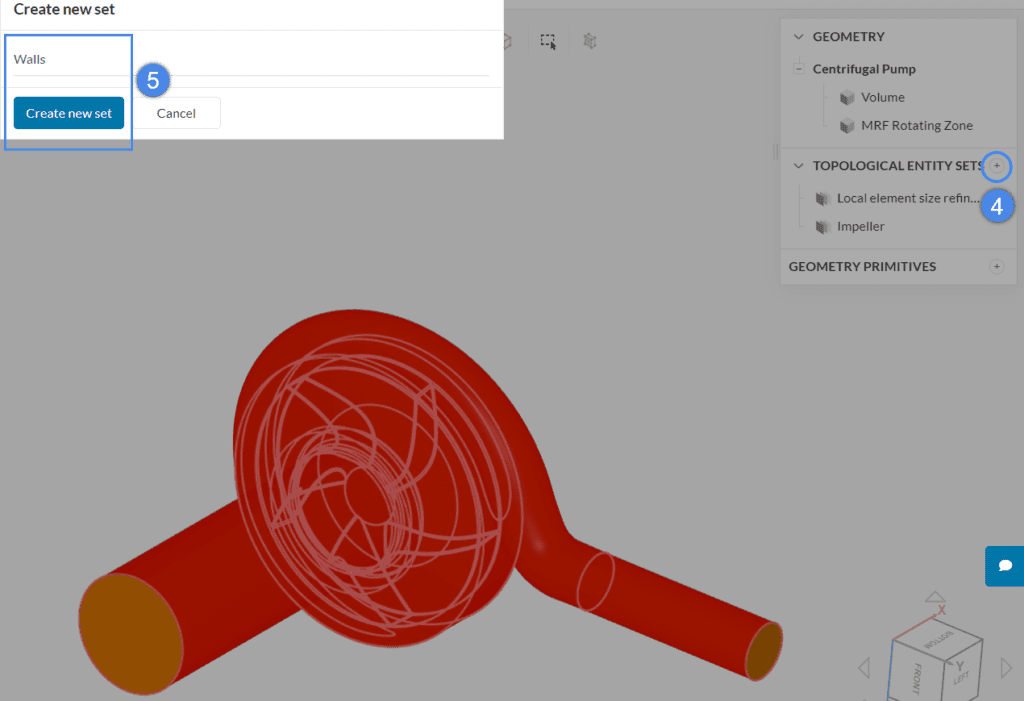Image resolution: width=1024 pixels, height=701 pixels.
Task: Click the MRF Rotating Zone cube icon
Action: click(845, 125)
